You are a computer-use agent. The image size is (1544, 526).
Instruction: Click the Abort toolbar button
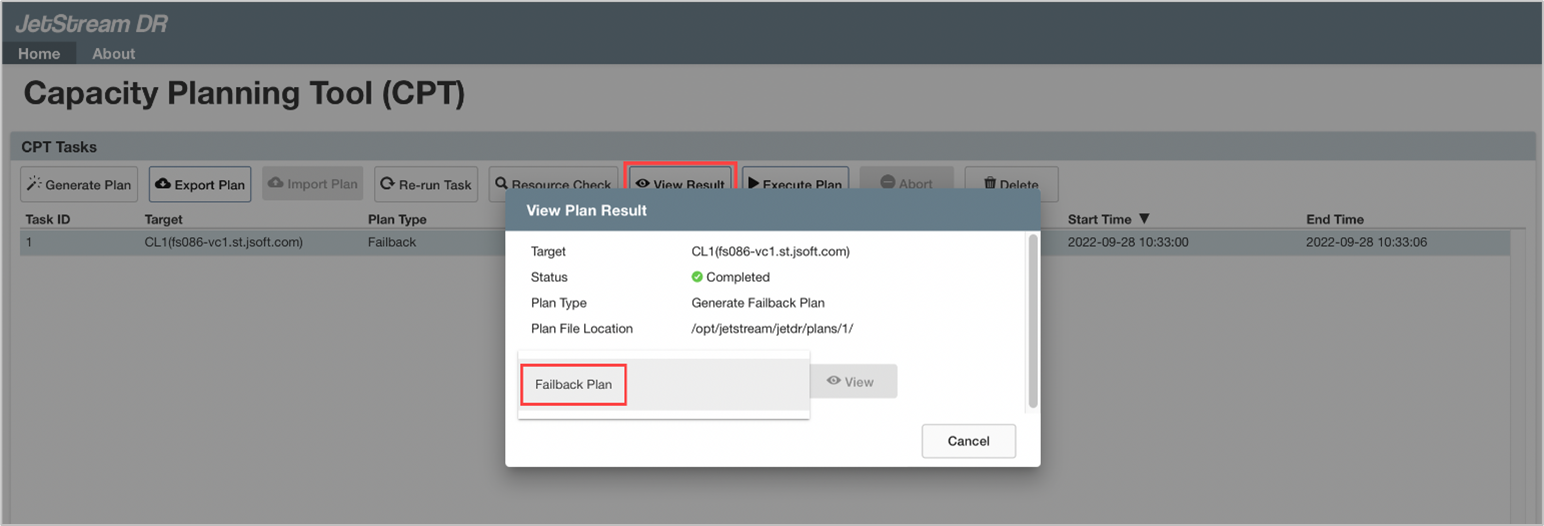906,183
